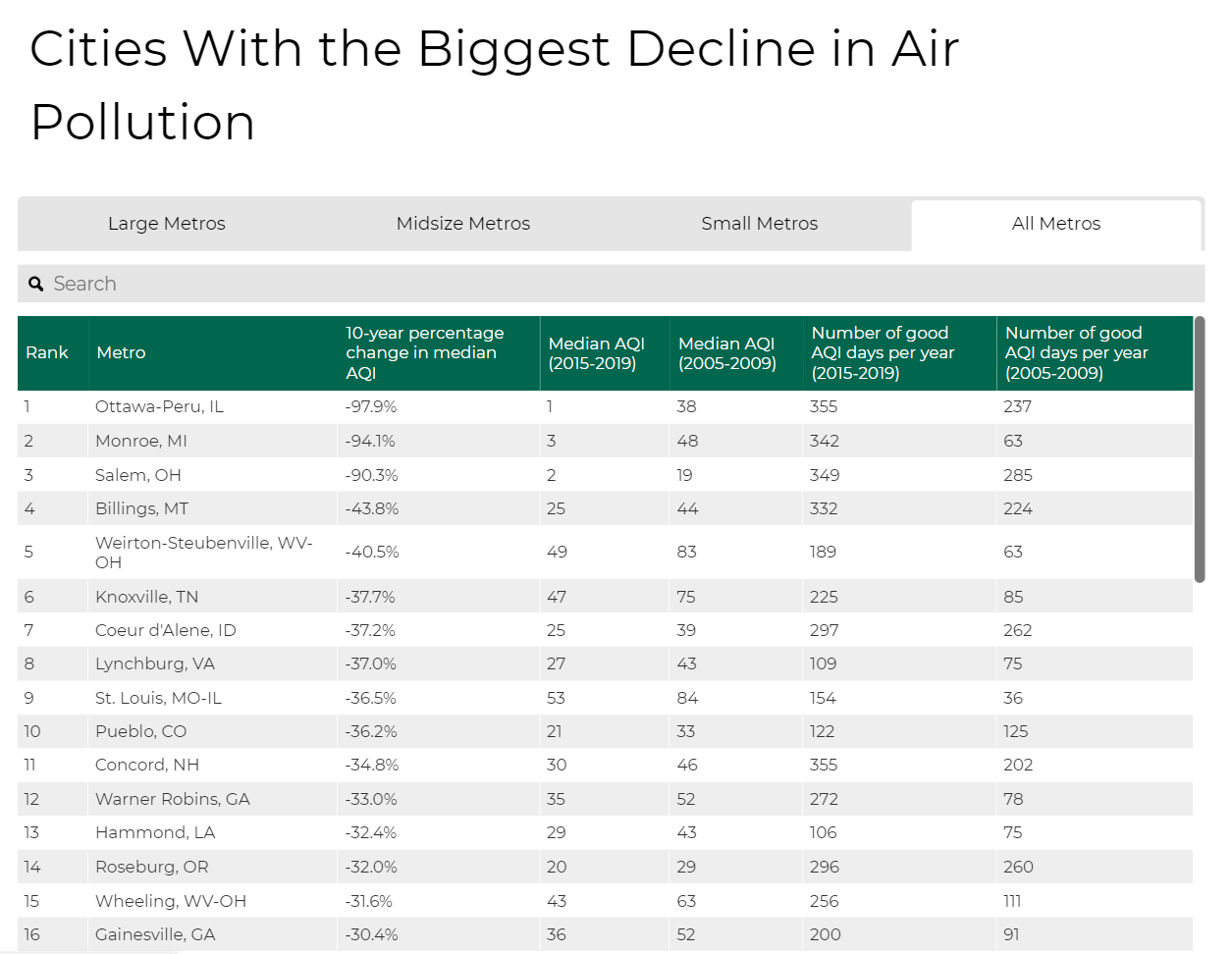Sort by good AQI days (2015-2019) header
This screenshot has height=954, width=1232.
coord(883,352)
